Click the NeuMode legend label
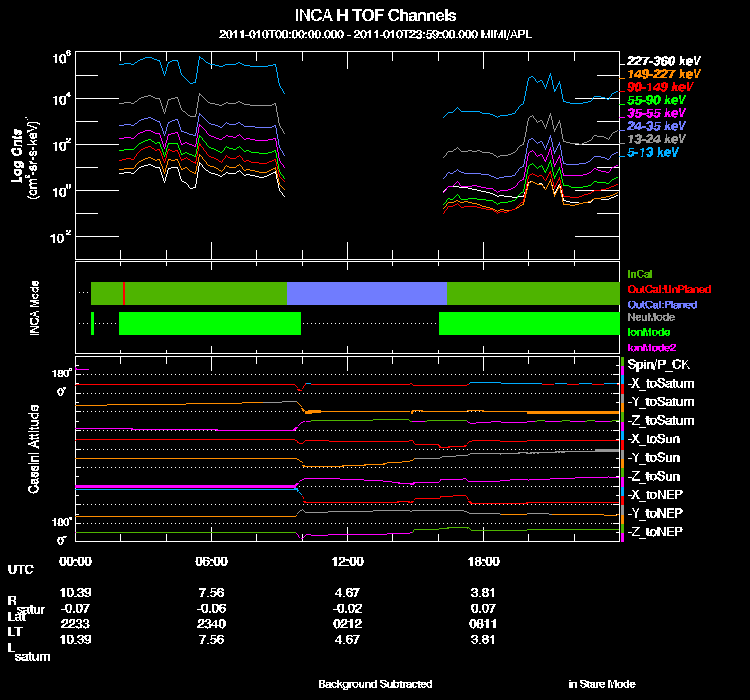750x700 pixels. (x=651, y=317)
